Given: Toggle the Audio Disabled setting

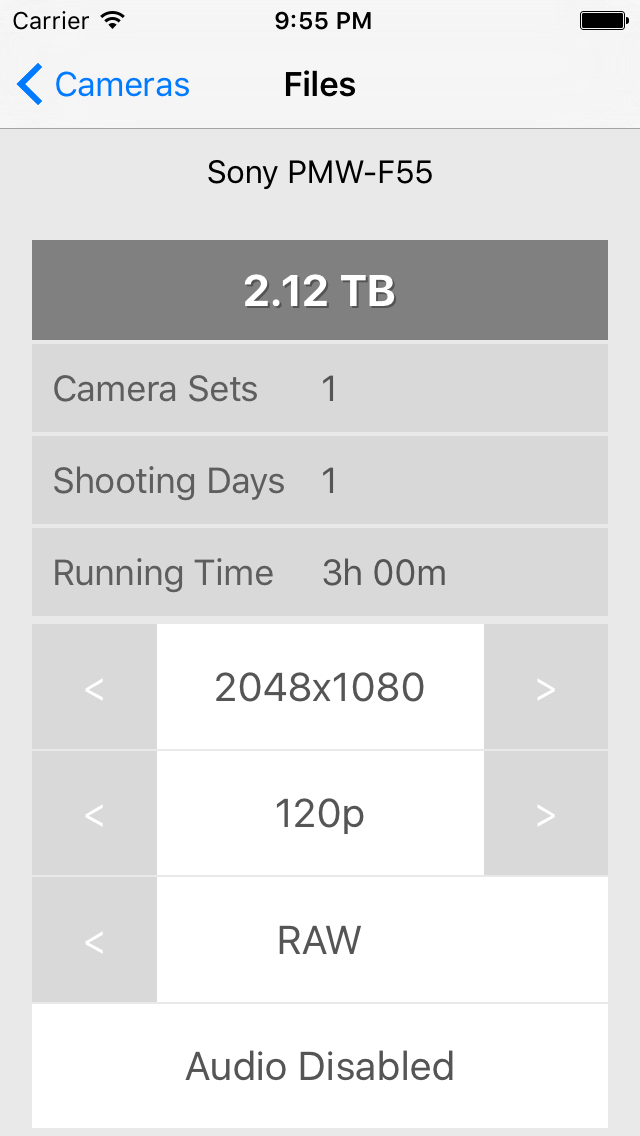Looking at the screenshot, I should click(320, 1066).
